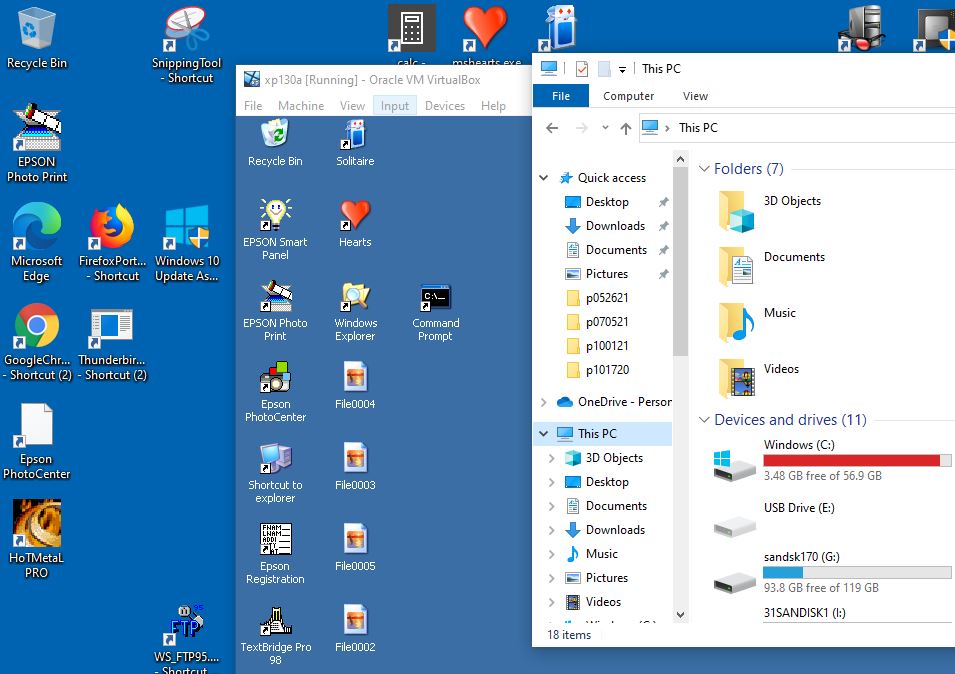Select Windows Explorer icon in the VM
The height and width of the screenshot is (674, 955).
(355, 311)
